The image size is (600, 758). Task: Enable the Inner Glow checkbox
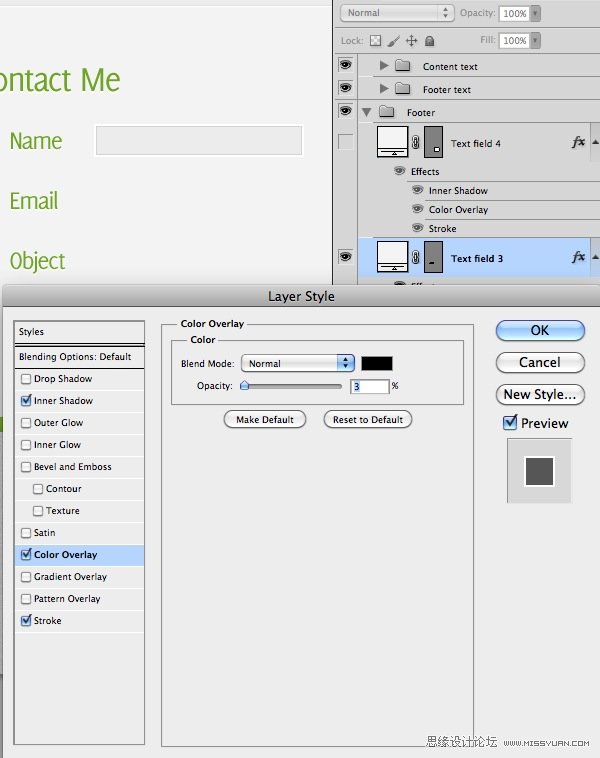tap(26, 445)
